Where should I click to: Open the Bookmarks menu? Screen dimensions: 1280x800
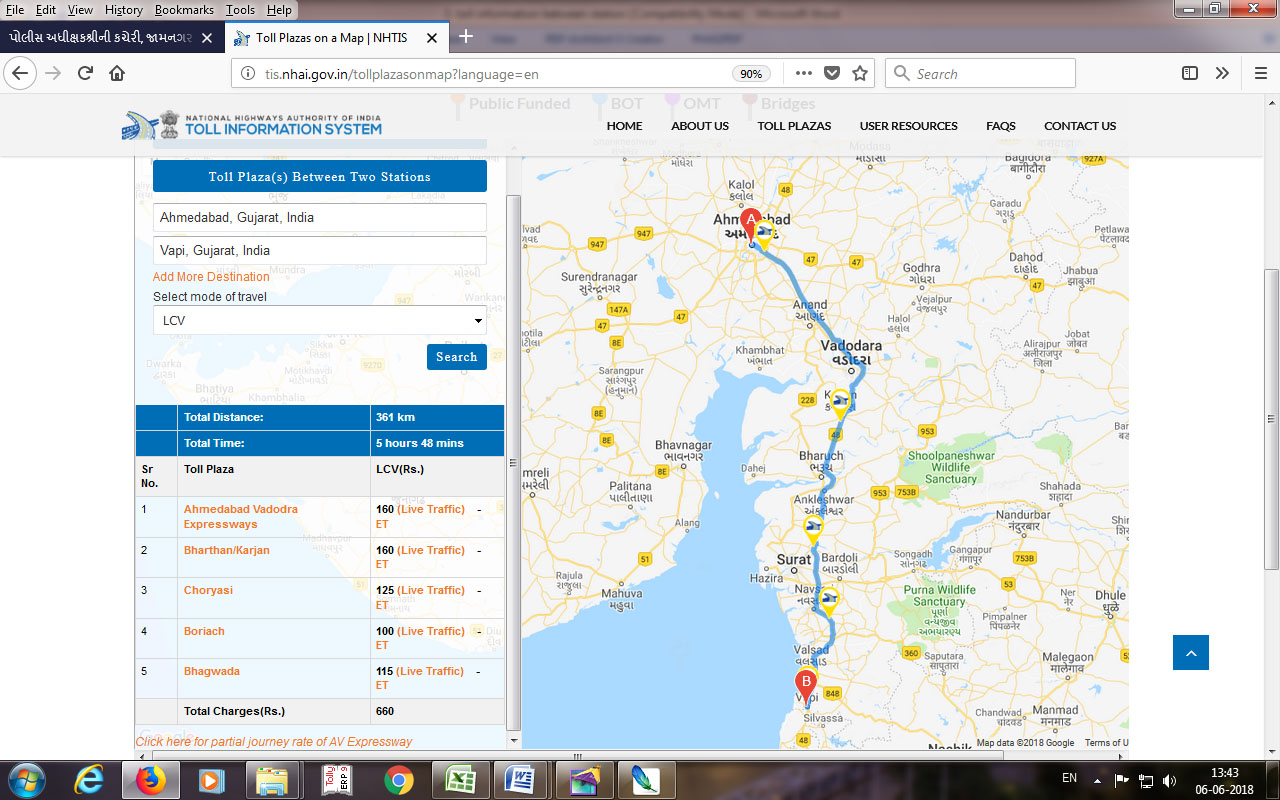[184, 9]
